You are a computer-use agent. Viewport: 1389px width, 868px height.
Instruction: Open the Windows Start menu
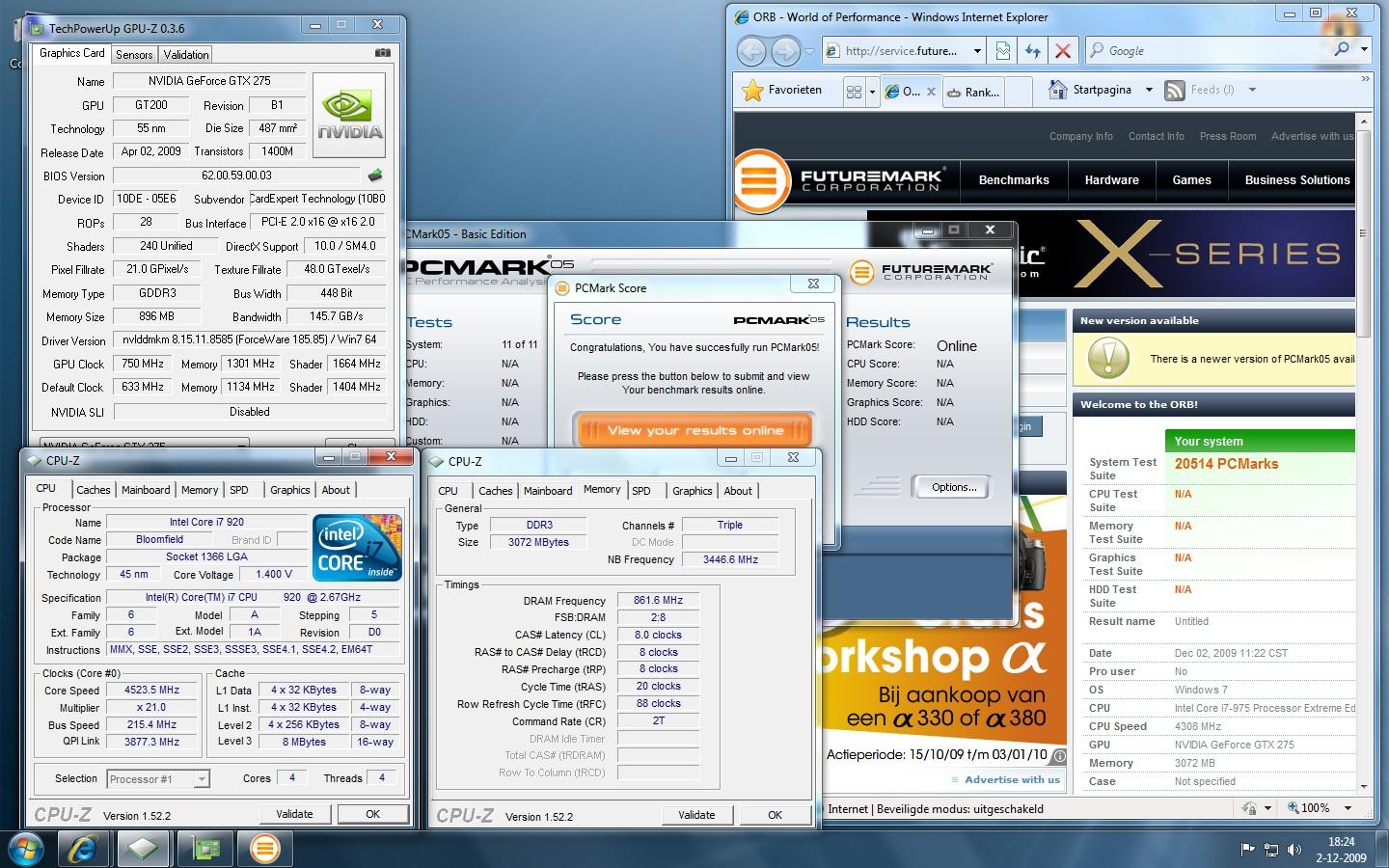click(25, 849)
